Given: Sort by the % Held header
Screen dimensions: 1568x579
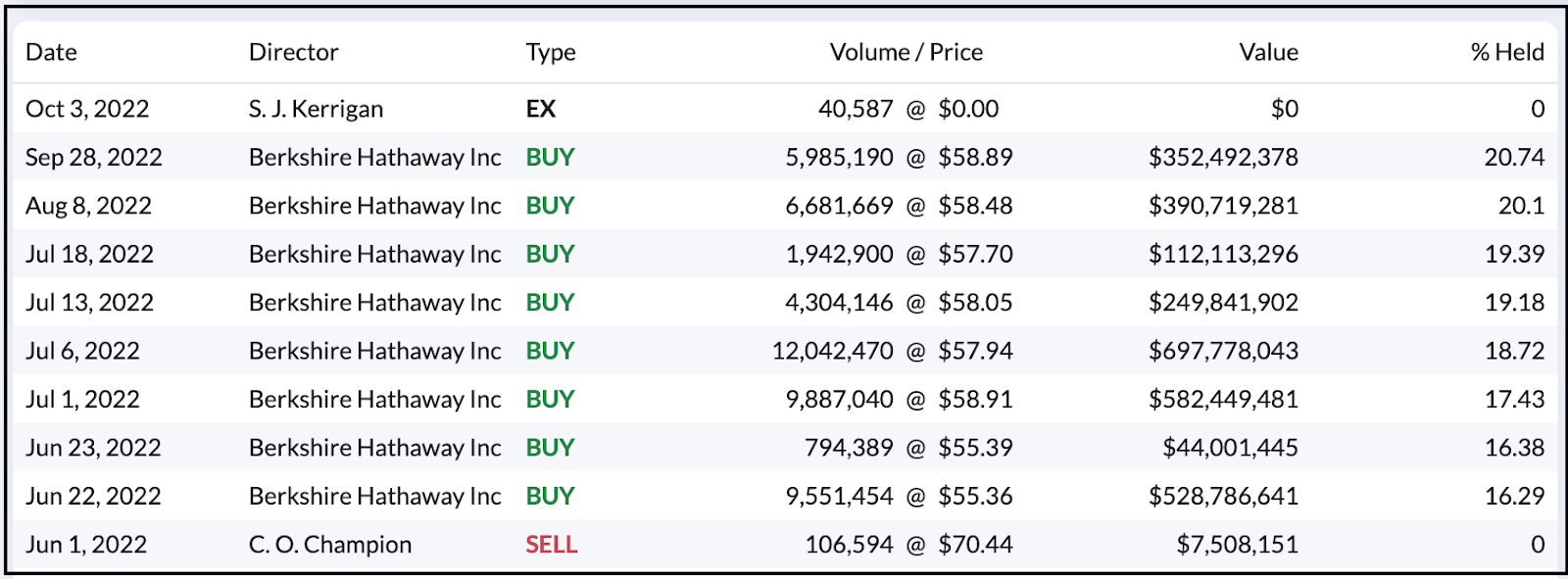Looking at the screenshot, I should pos(1506,52).
